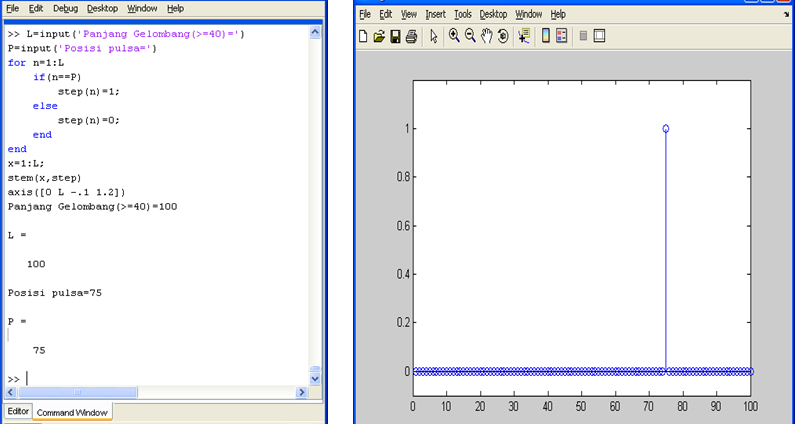Click y-axis tick label 0.4
Screen dimensions: 806x424
coord(403,274)
